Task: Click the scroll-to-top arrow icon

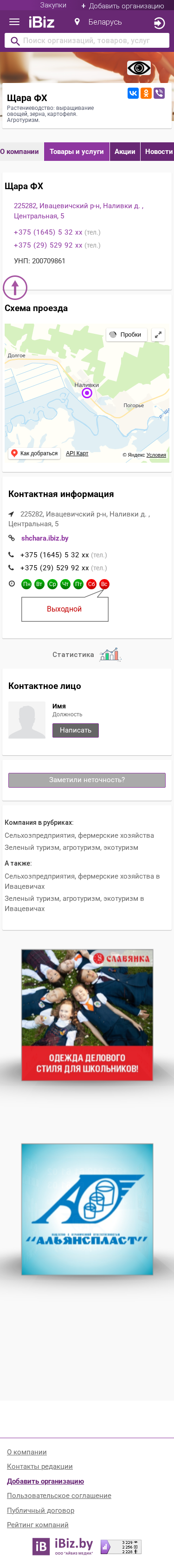Action: [15, 287]
